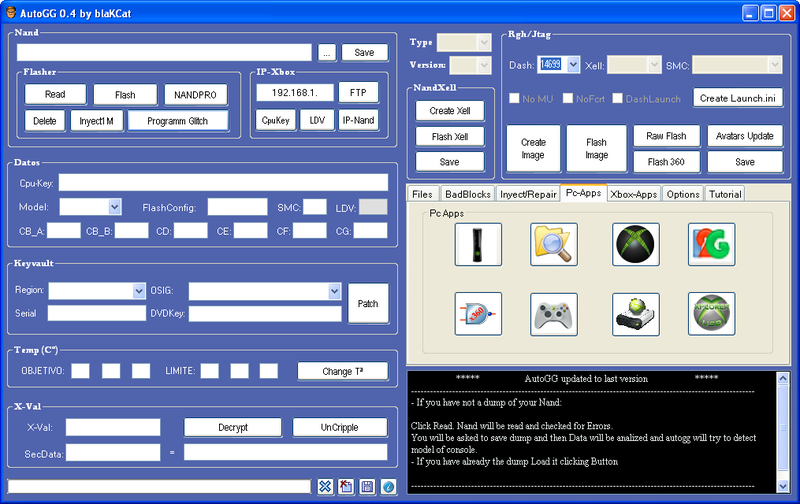Select the Xbox-Apps tab

point(634,194)
